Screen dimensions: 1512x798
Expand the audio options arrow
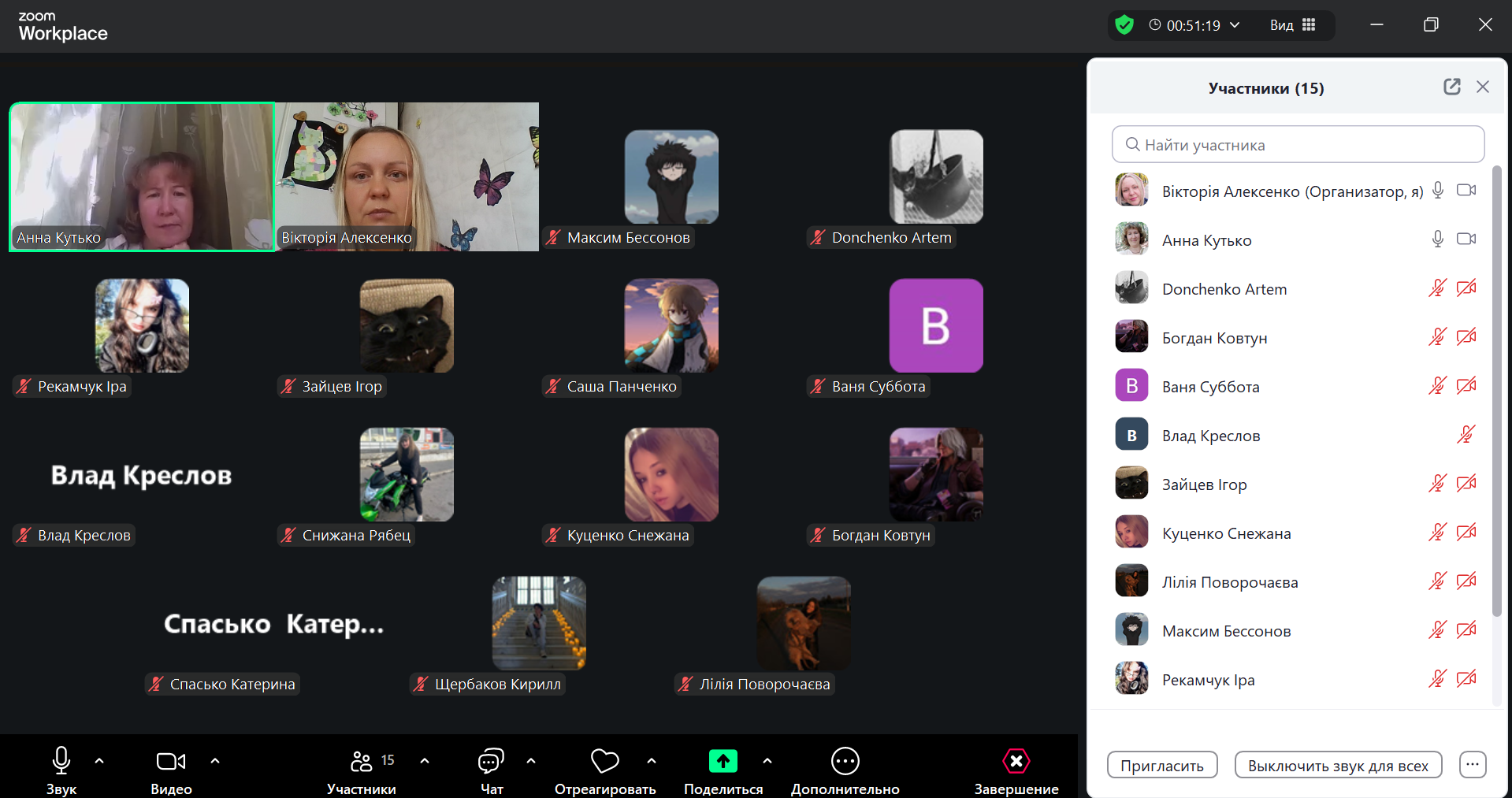[x=99, y=761]
